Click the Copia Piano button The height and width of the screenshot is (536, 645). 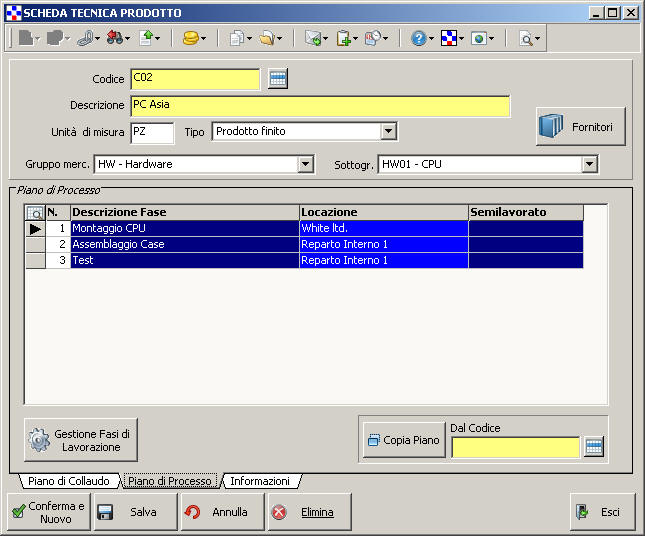(x=403, y=440)
